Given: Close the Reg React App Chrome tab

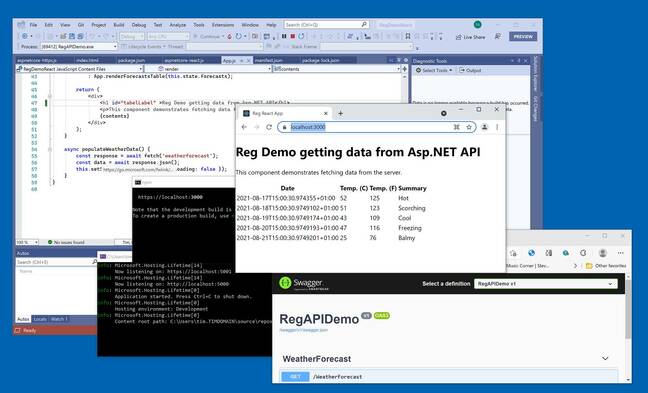Looking at the screenshot, I should coord(325,113).
